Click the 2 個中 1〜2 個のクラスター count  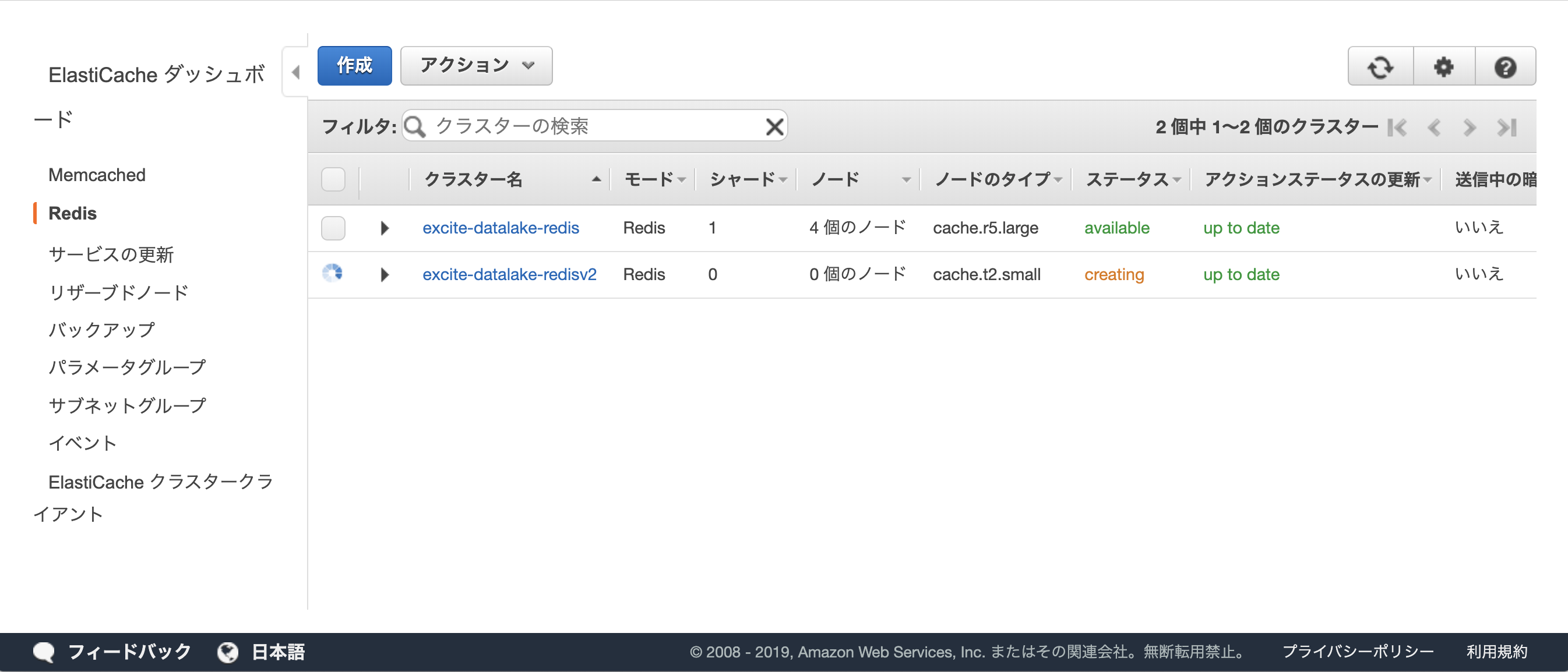(x=1267, y=127)
